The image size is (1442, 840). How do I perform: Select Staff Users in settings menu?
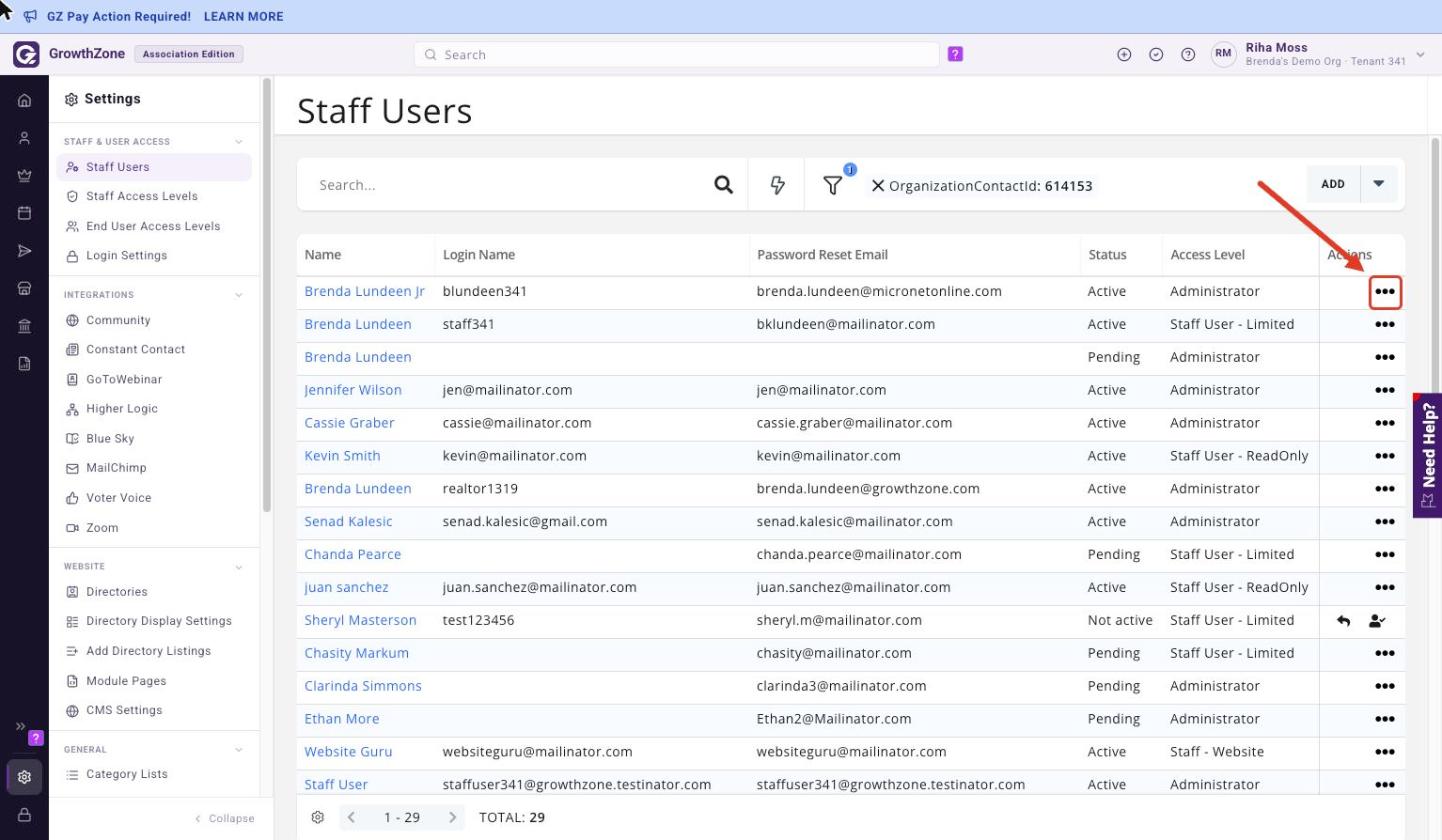154,167
